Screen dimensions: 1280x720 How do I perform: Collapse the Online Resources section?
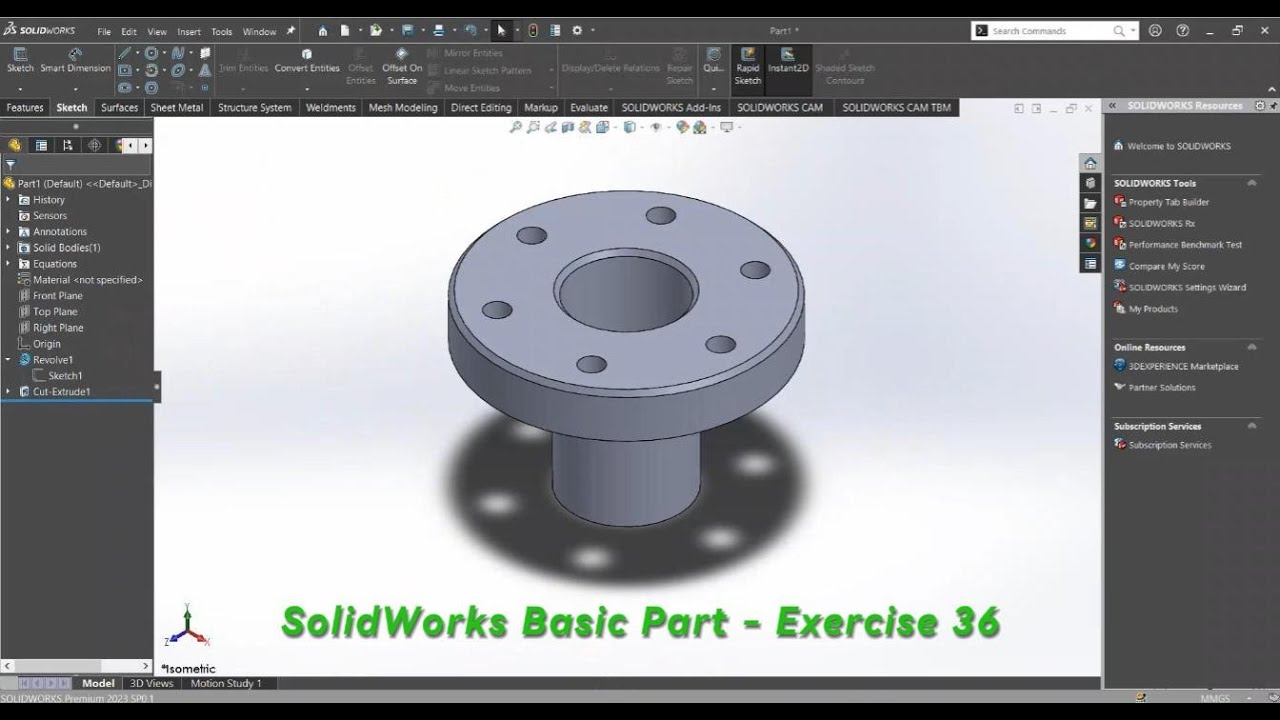tap(1251, 347)
